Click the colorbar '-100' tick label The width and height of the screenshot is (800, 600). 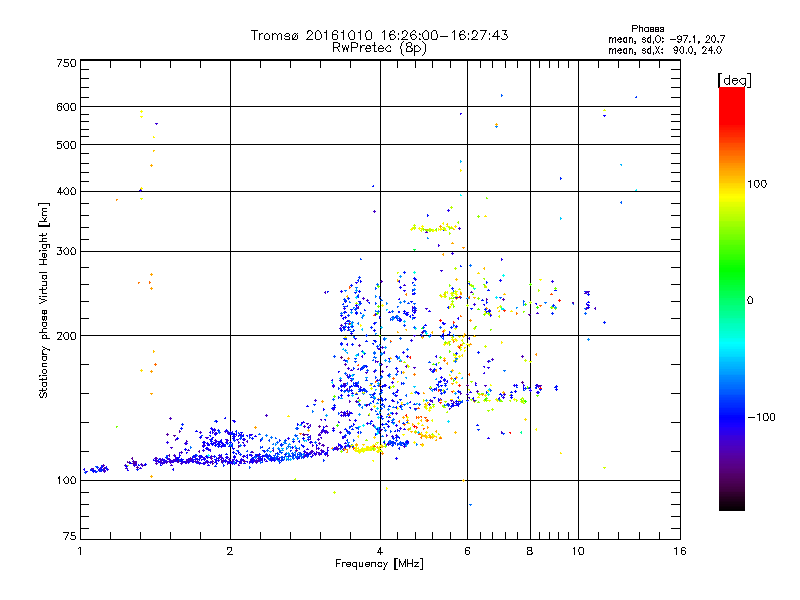pyautogui.click(x=761, y=417)
